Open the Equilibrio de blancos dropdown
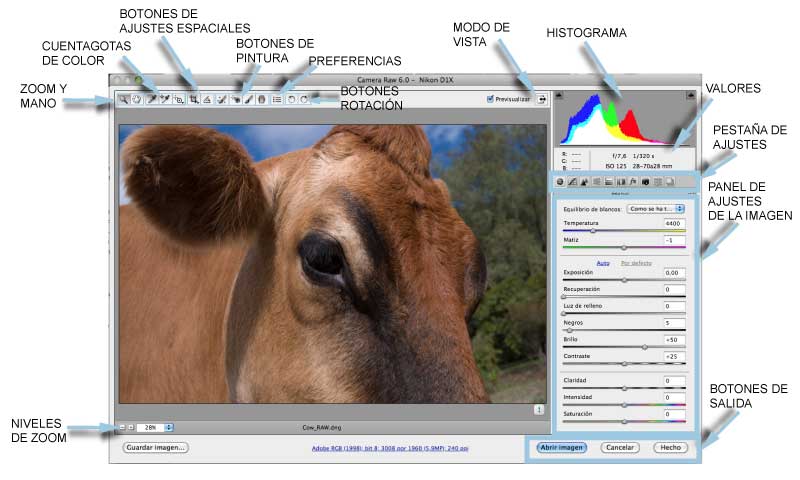Screen dimensions: 800x480 (x=655, y=209)
